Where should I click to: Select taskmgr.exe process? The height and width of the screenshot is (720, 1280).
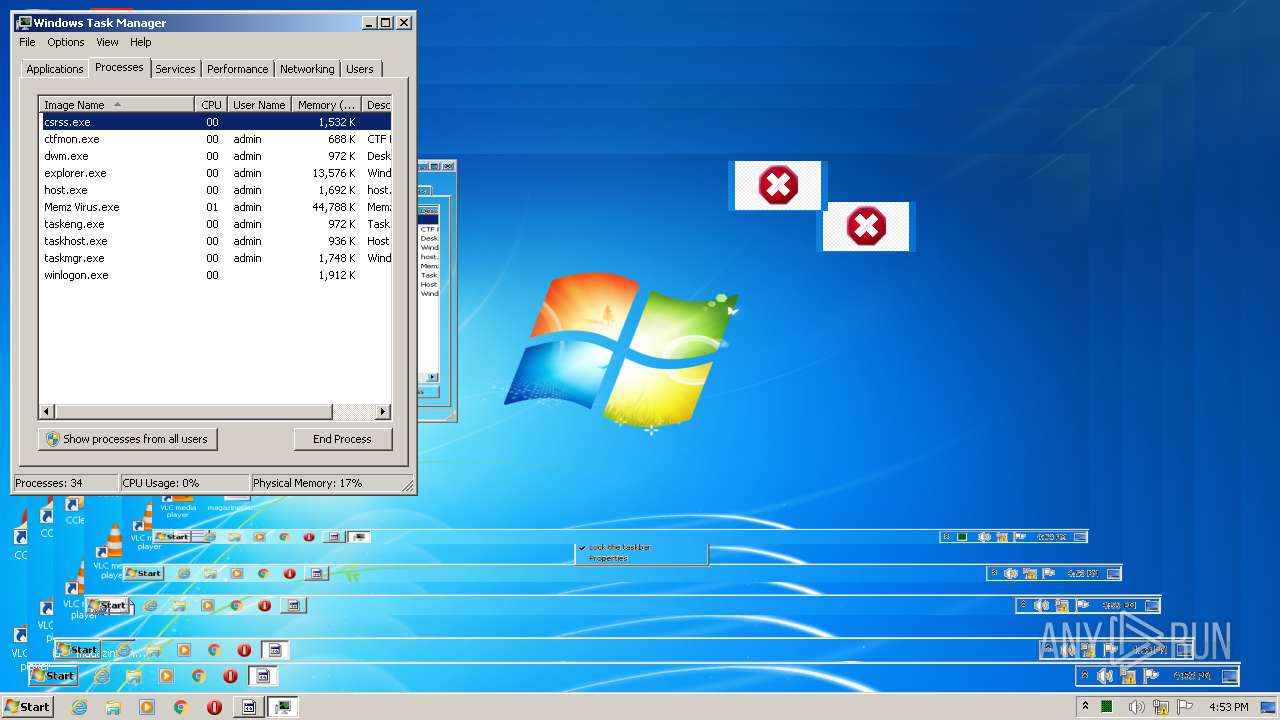coord(215,258)
